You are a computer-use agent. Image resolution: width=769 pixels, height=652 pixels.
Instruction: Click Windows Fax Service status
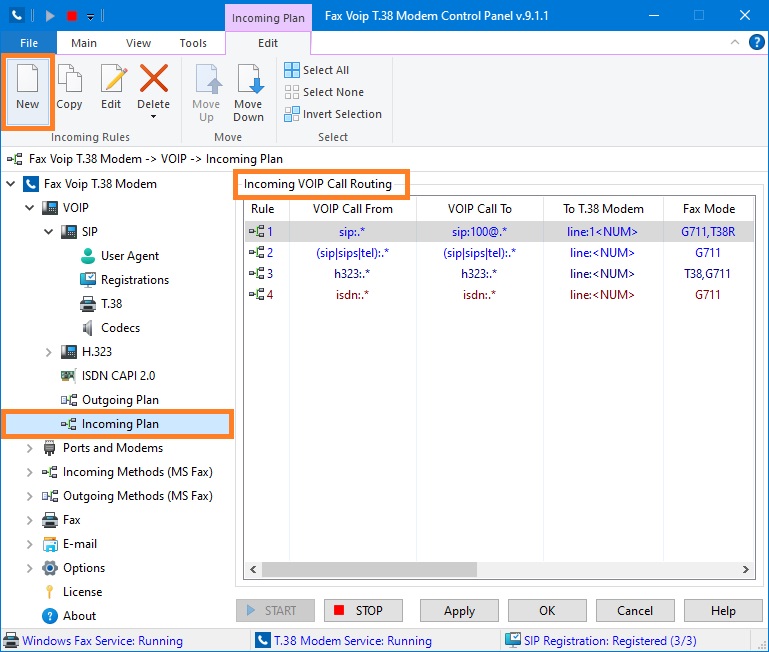click(93, 641)
